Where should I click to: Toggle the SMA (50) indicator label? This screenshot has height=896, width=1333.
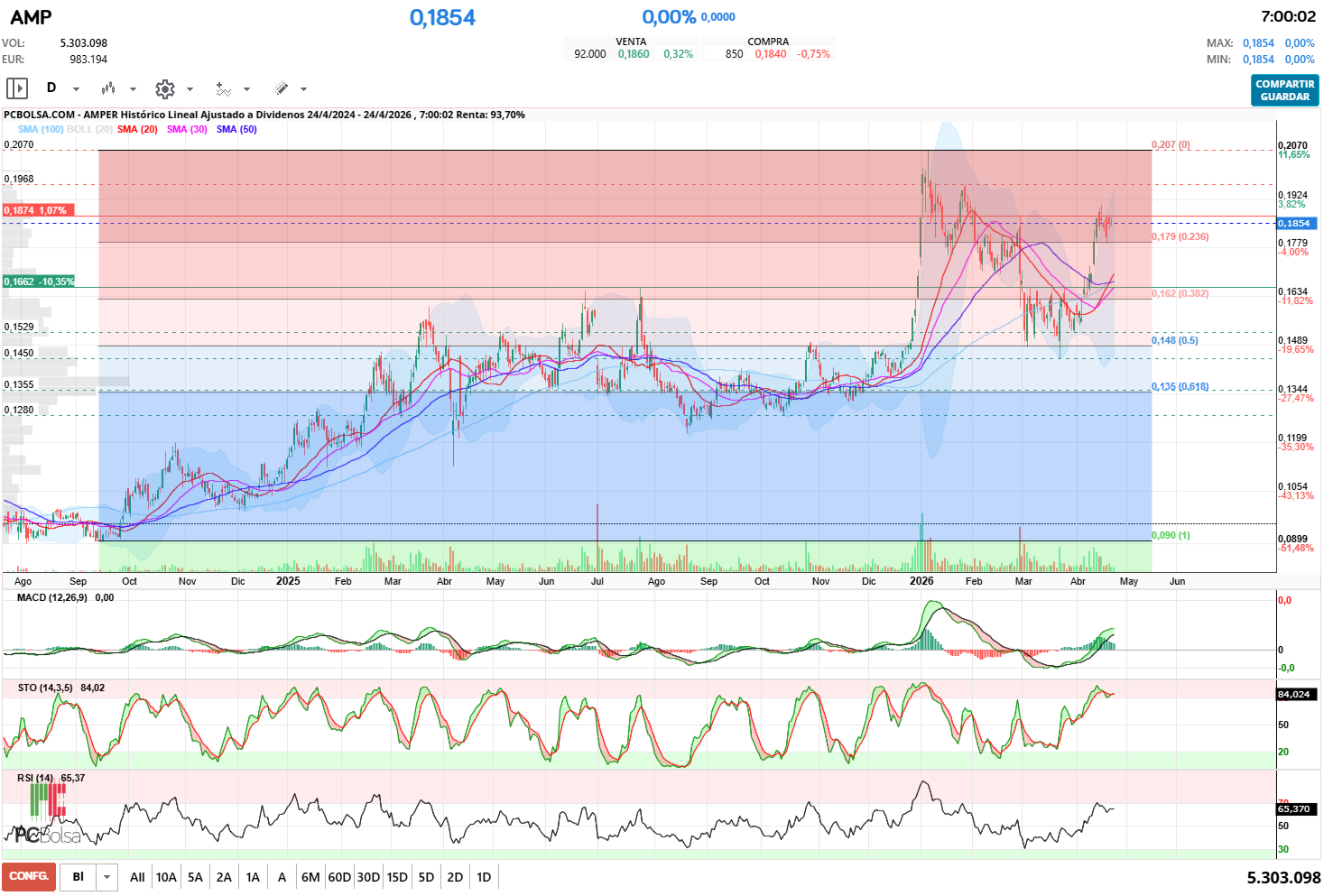pyautogui.click(x=236, y=129)
